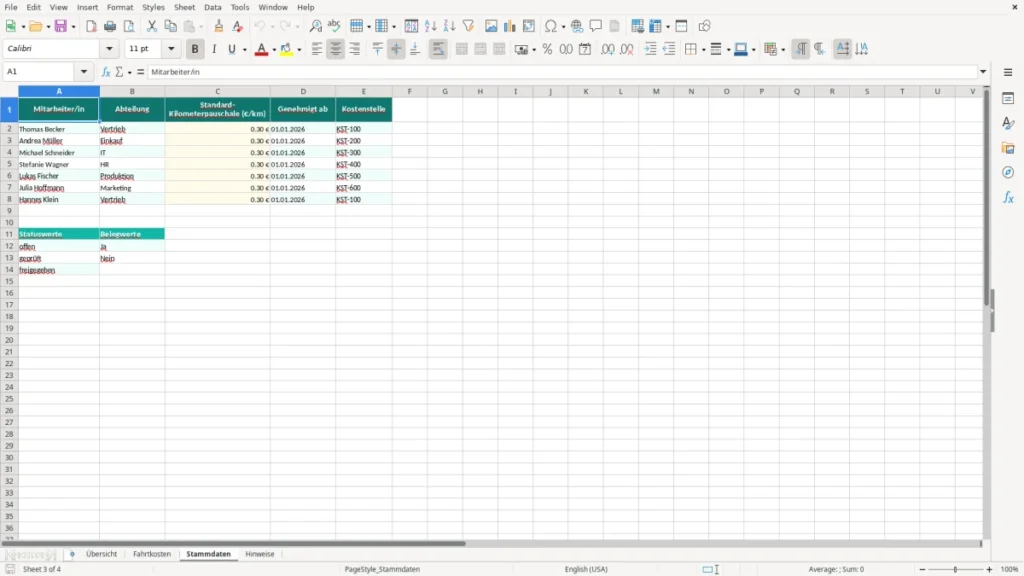Select the Statuswerte header cell

tap(59, 234)
